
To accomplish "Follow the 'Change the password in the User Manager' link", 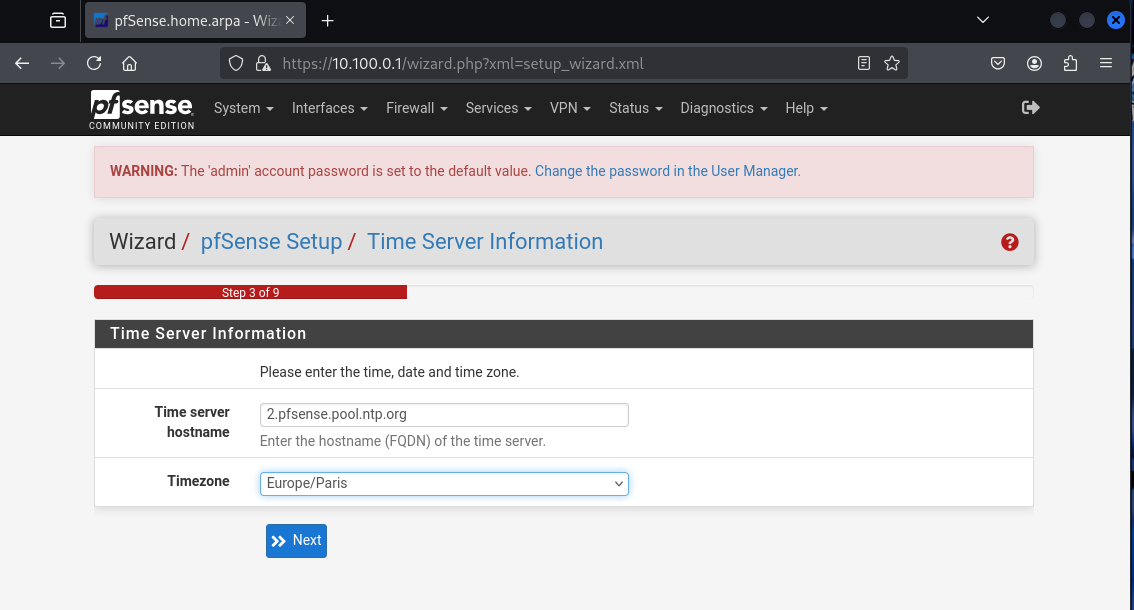I will (668, 171).
